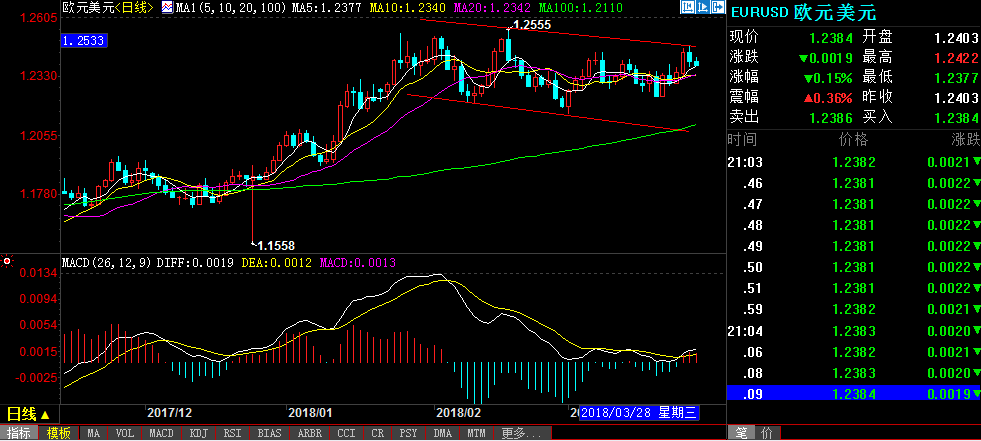Click the 最高 value 1.2422
The image size is (981, 441).
click(x=955, y=58)
